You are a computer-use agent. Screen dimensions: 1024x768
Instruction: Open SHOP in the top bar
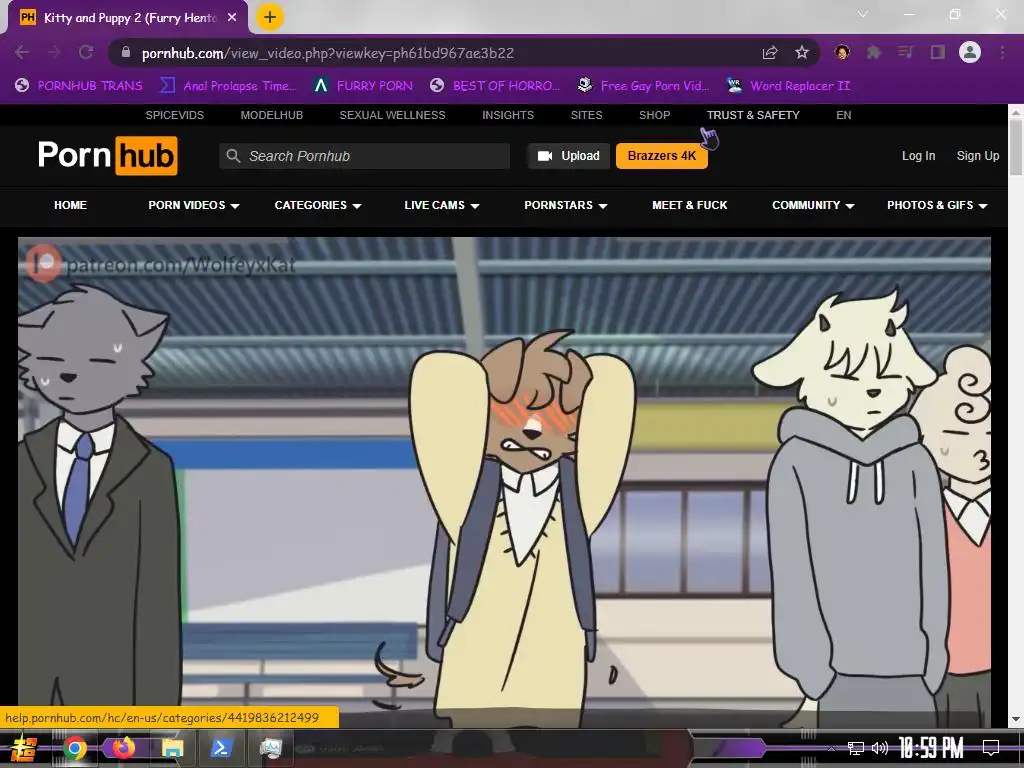pyautogui.click(x=654, y=115)
